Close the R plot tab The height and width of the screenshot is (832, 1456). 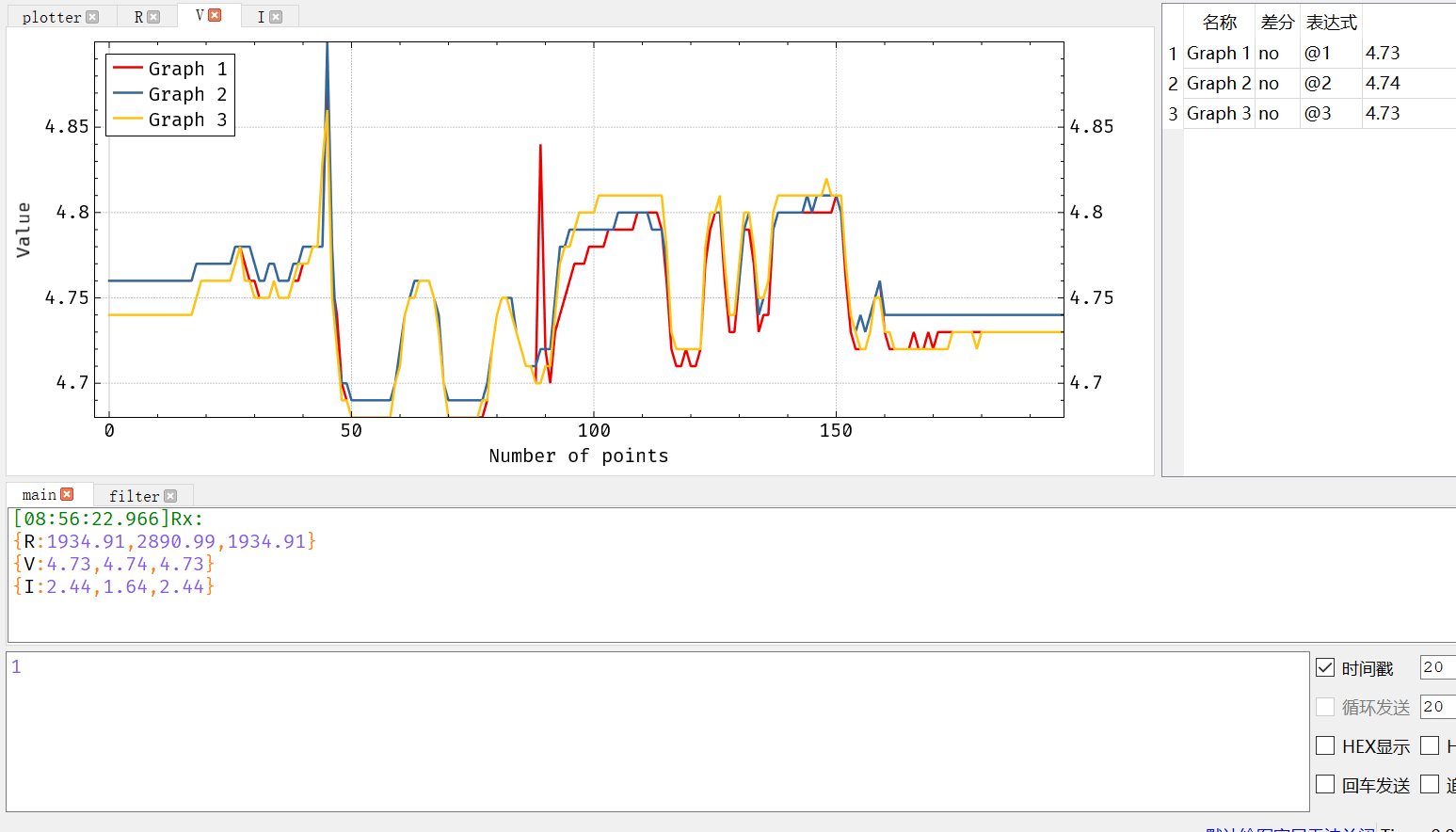coord(153,17)
